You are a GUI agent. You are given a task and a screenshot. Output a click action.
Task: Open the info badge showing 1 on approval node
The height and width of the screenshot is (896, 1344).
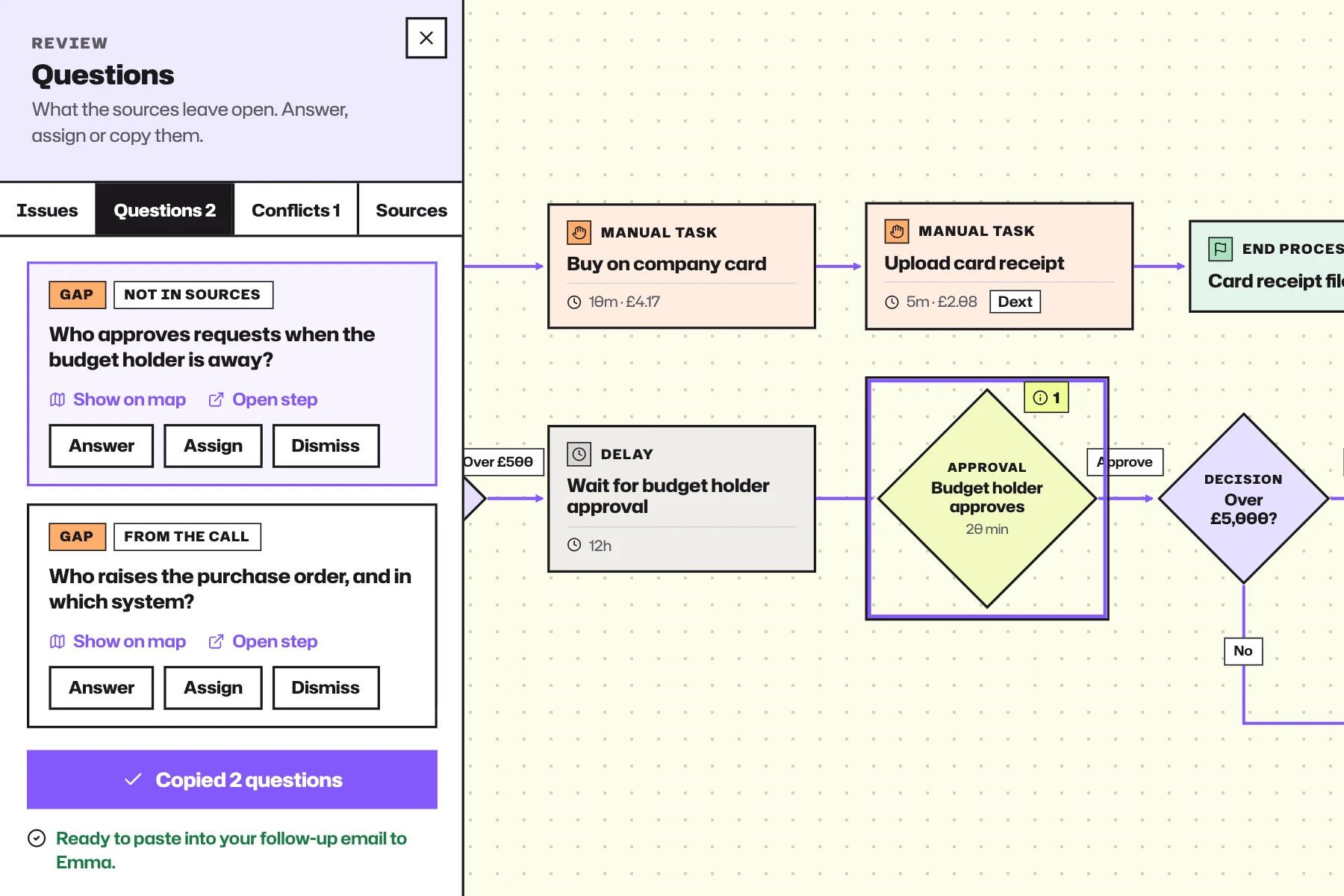tap(1046, 397)
